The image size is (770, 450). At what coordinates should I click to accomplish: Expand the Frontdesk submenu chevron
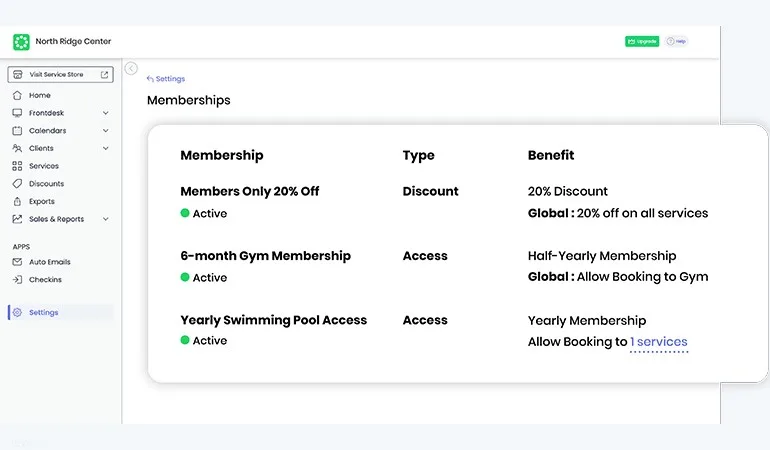point(106,113)
